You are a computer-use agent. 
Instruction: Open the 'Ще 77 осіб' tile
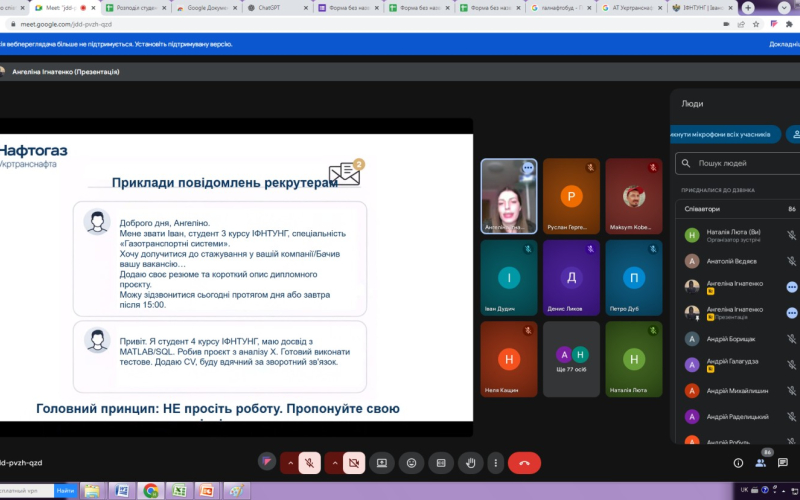point(571,359)
